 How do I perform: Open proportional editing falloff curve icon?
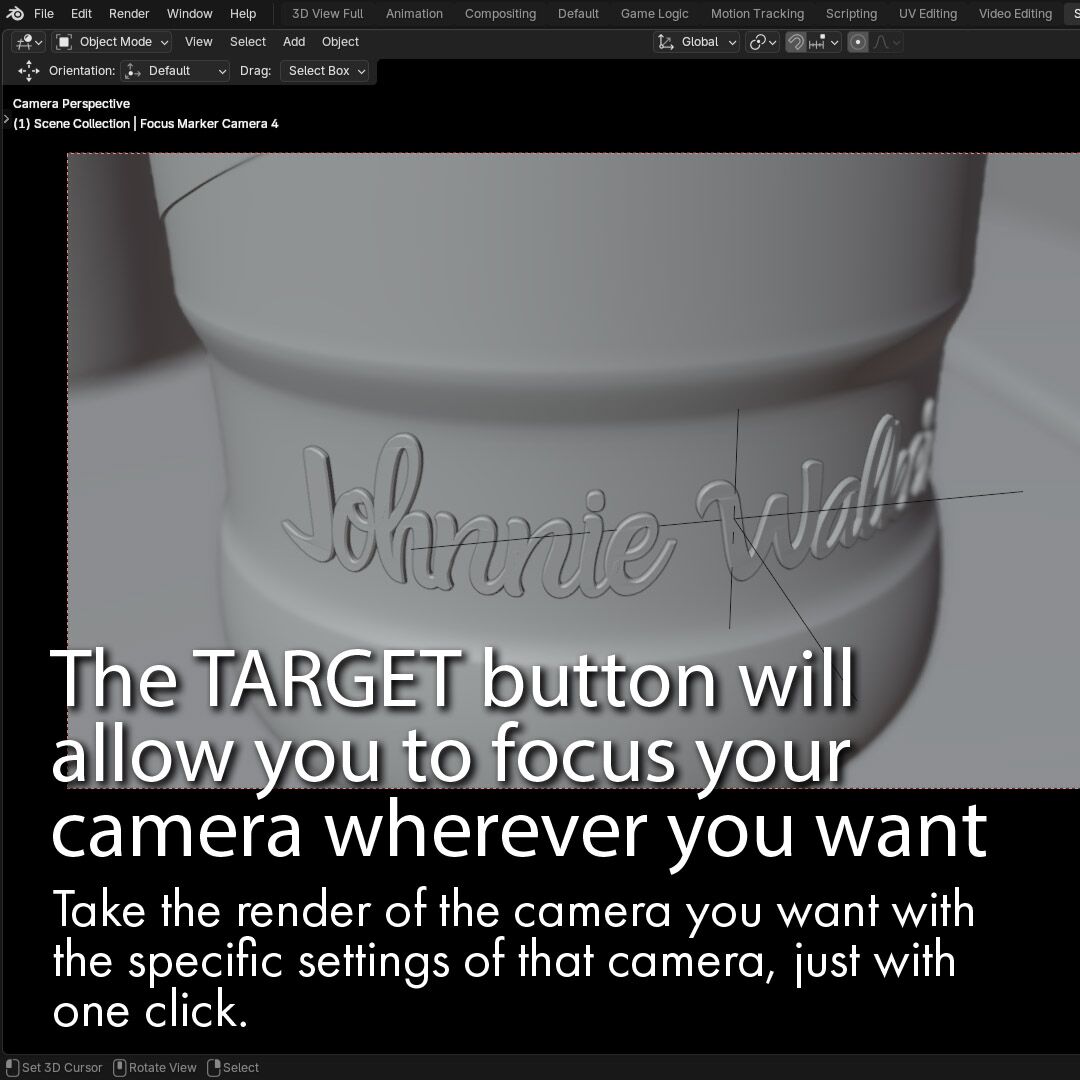tap(887, 42)
